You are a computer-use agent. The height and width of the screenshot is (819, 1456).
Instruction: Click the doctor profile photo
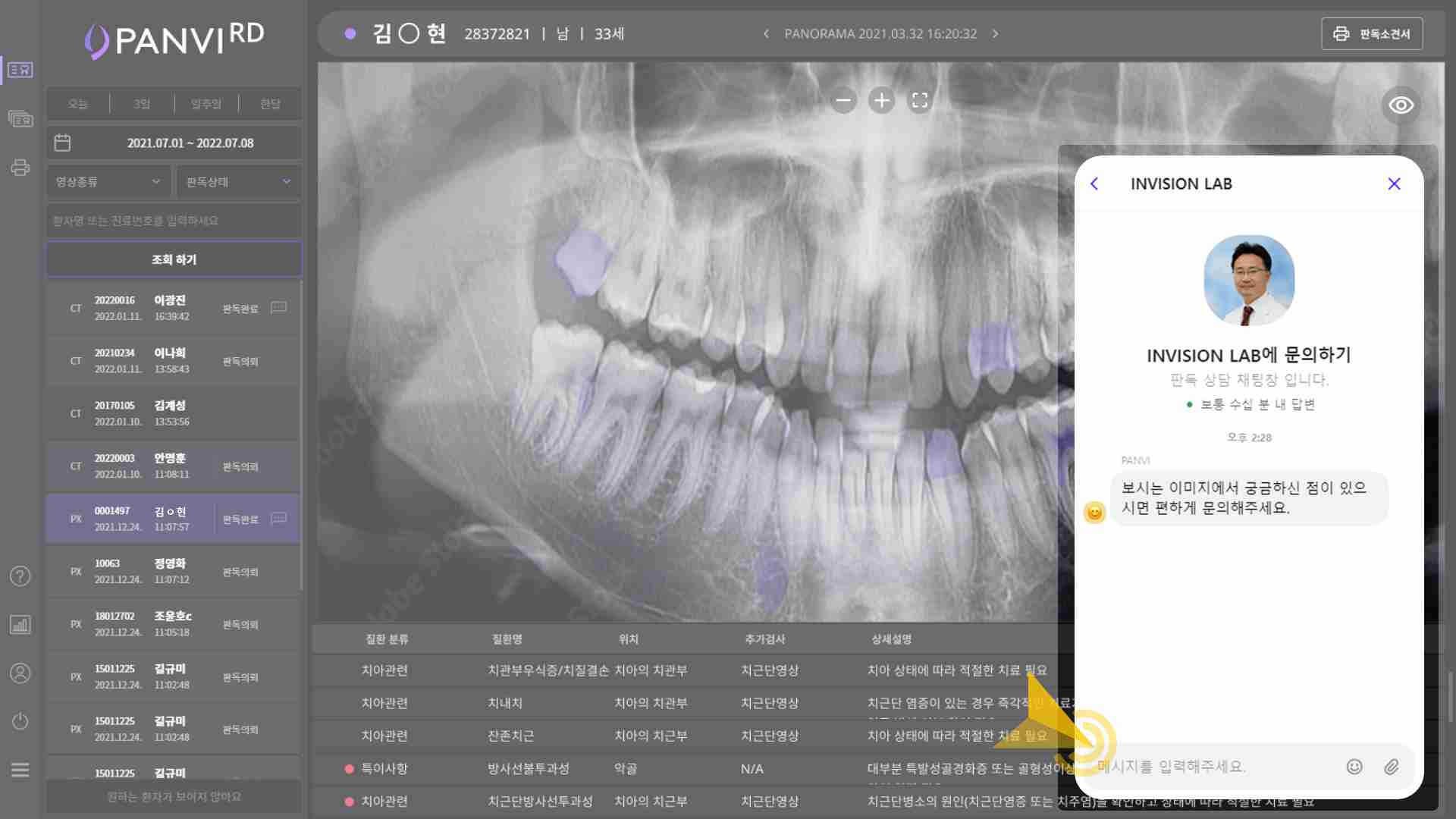[1249, 281]
